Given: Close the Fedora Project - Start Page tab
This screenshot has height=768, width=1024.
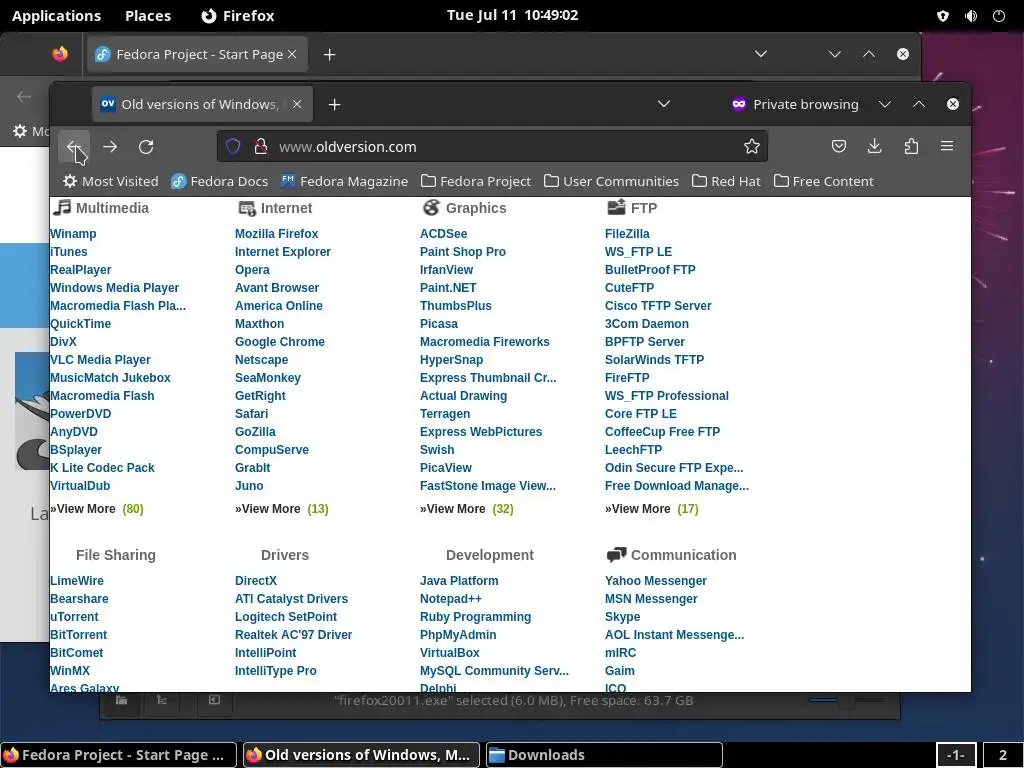Looking at the screenshot, I should point(292,54).
